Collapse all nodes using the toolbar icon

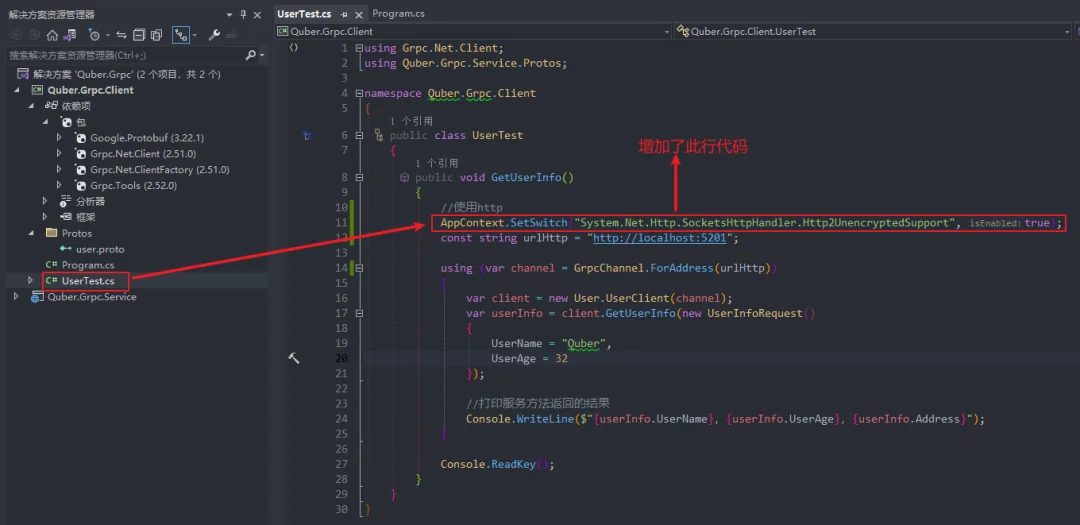click(x=138, y=35)
